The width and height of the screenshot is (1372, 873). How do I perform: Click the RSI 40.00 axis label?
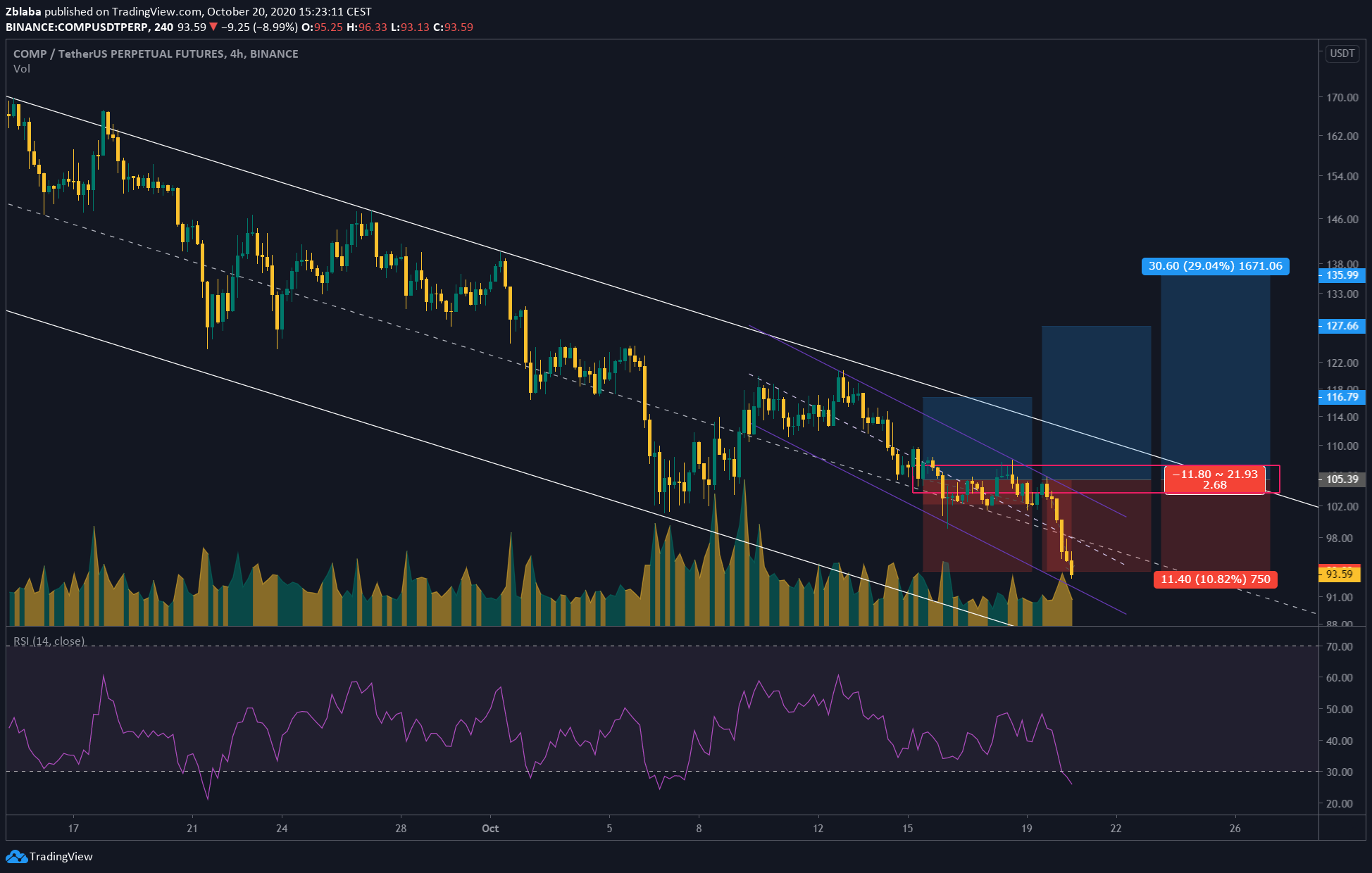click(x=1340, y=741)
